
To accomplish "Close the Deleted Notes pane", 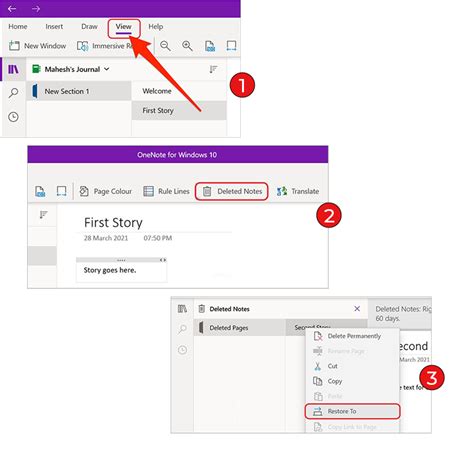I will coord(357,309).
